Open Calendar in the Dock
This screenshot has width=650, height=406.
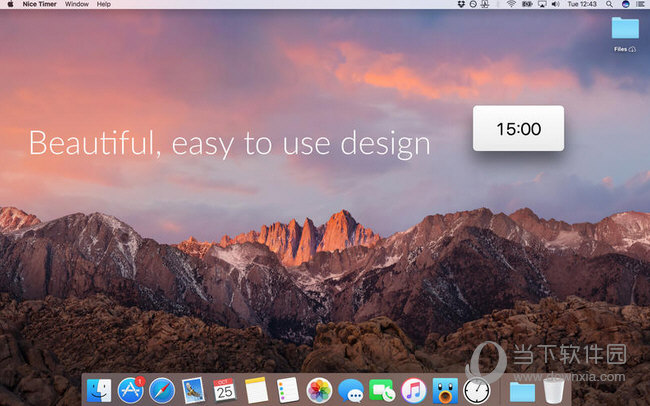pos(224,391)
